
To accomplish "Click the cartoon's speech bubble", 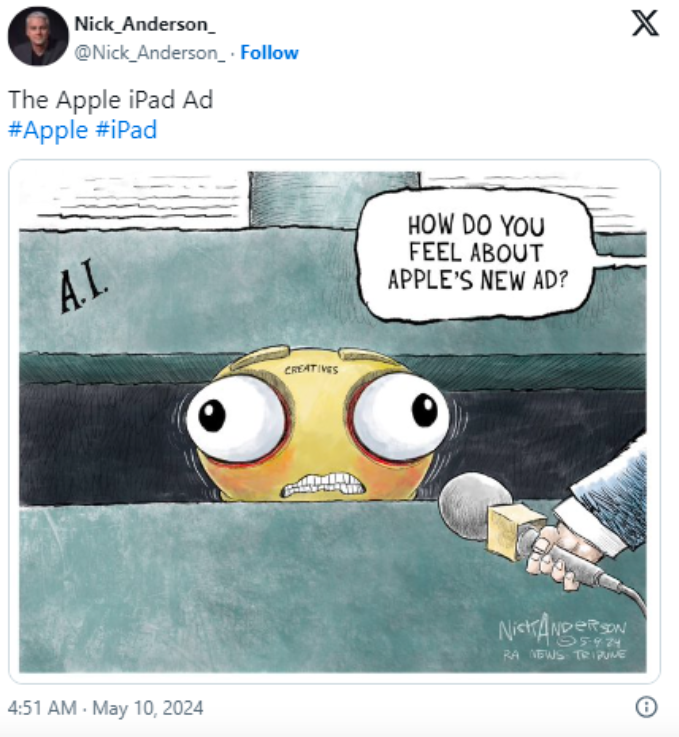I will pos(477,254).
